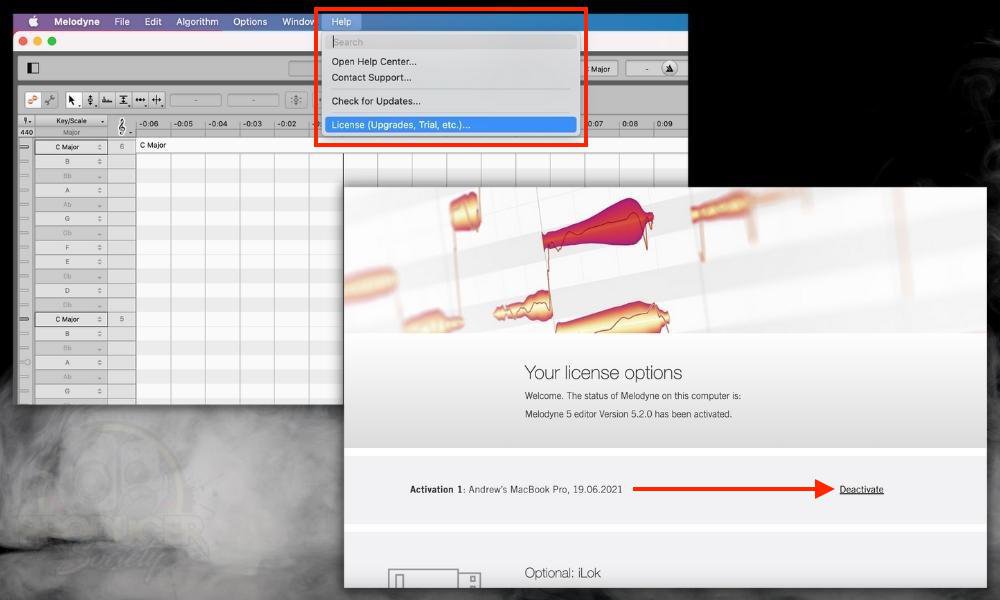Viewport: 1000px width, 600px height.
Task: Click the E row stepper arrows
Action: coord(99,261)
